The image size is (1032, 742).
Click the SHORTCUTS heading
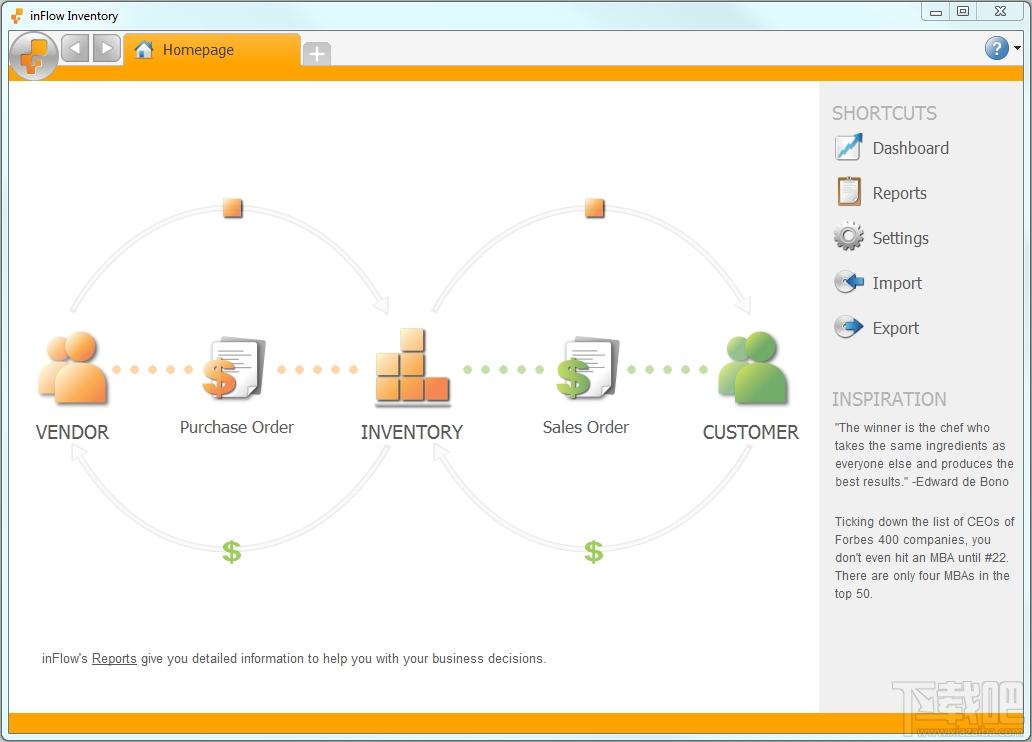[884, 113]
